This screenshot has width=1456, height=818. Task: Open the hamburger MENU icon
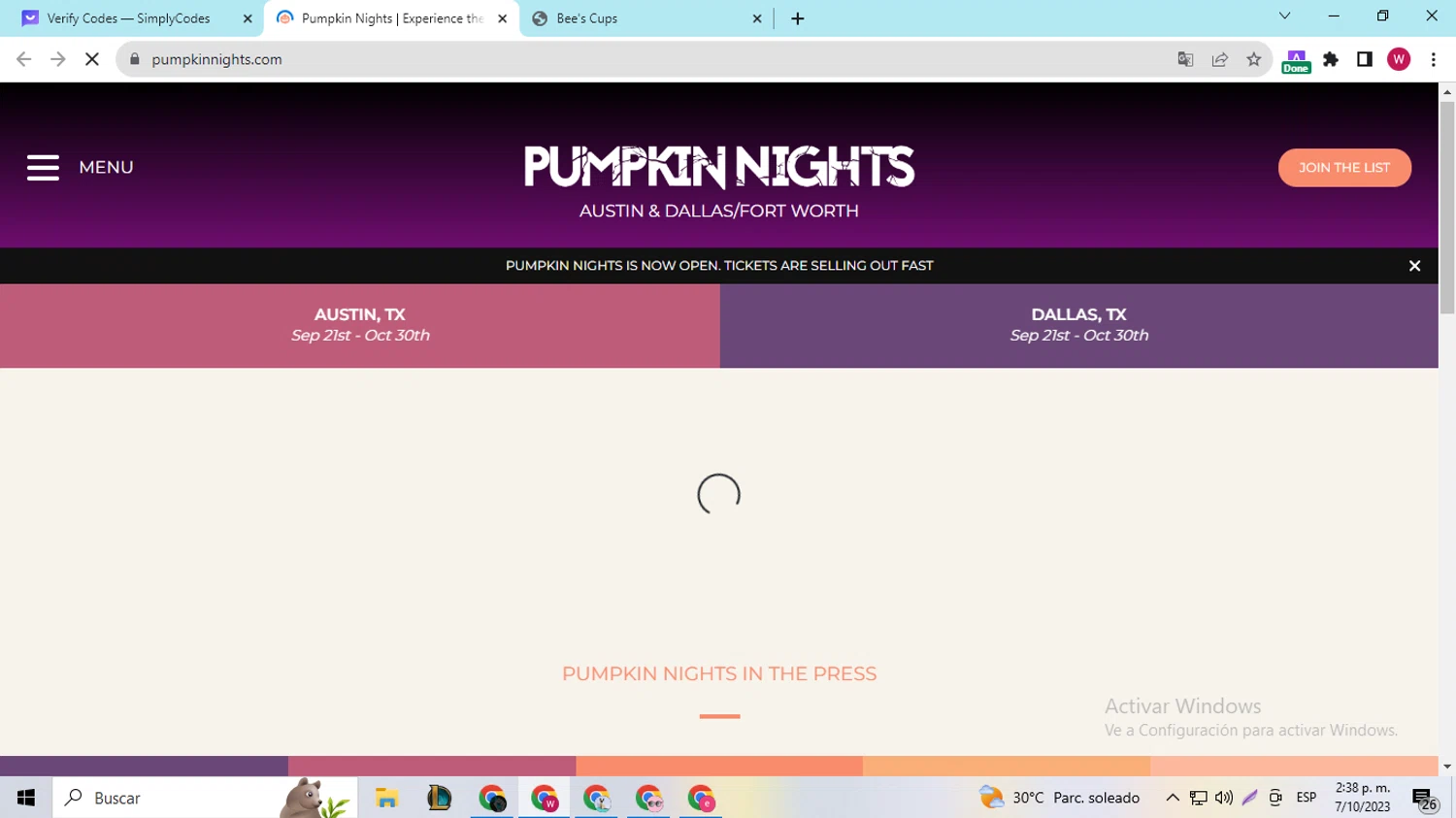[x=43, y=168]
